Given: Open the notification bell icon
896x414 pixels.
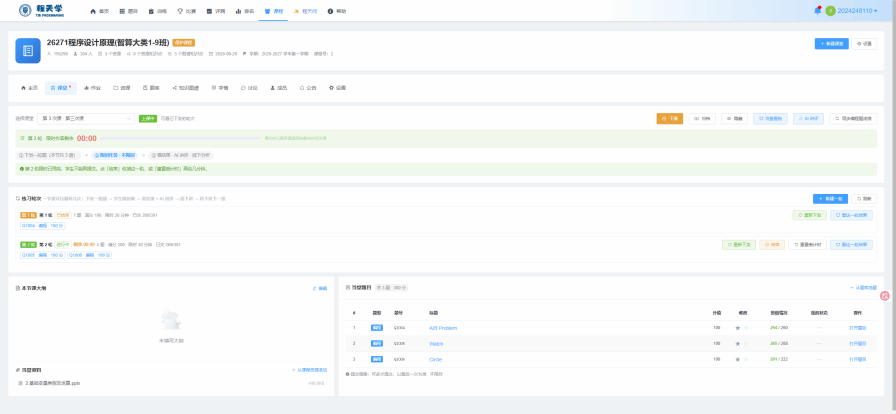Looking at the screenshot, I should (817, 10).
